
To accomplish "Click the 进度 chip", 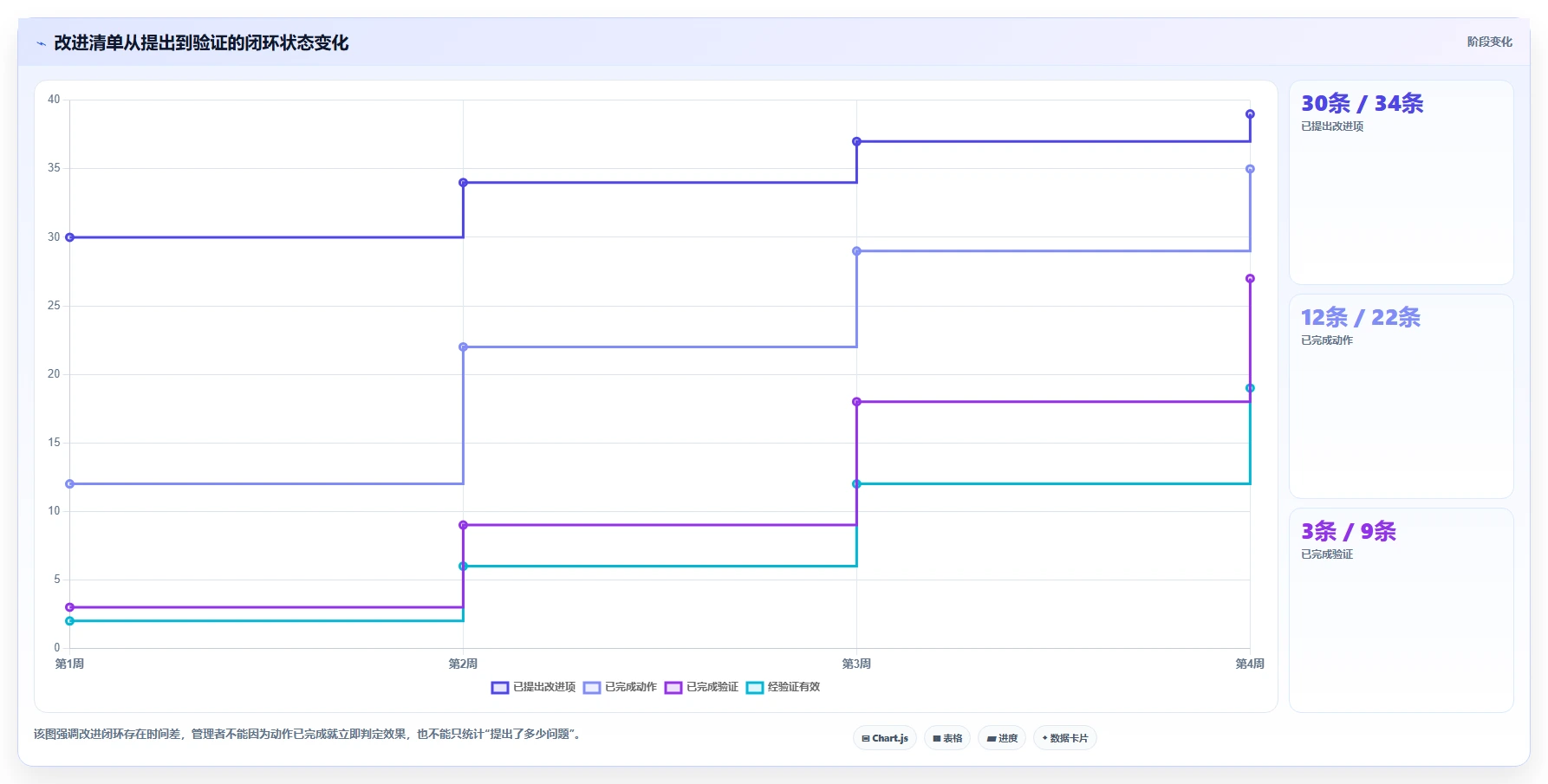I will [x=1002, y=738].
